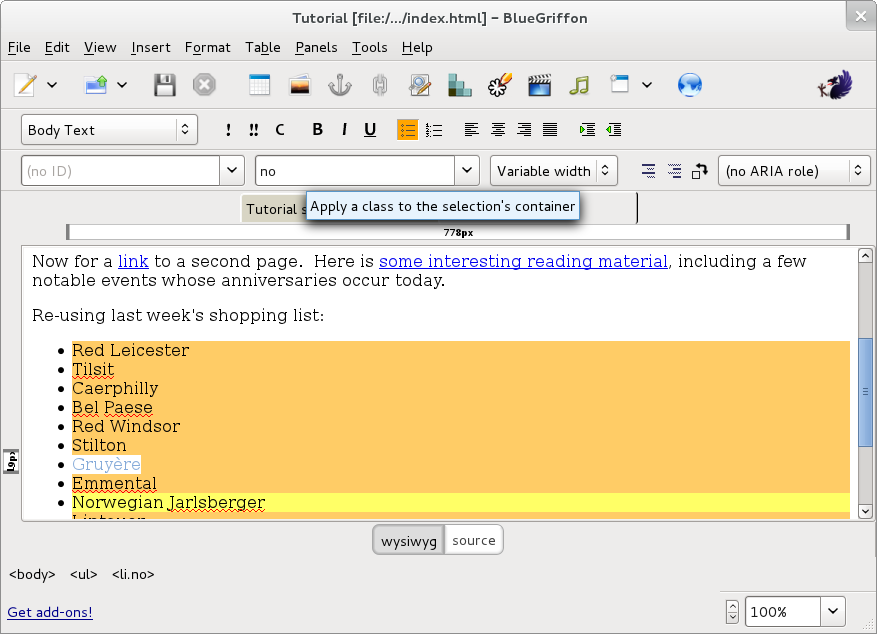Click the Get add-ons! link
This screenshot has height=634, width=877.
point(50,612)
